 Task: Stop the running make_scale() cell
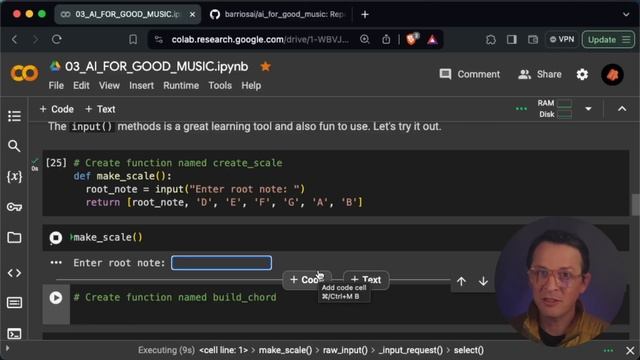click(x=56, y=238)
